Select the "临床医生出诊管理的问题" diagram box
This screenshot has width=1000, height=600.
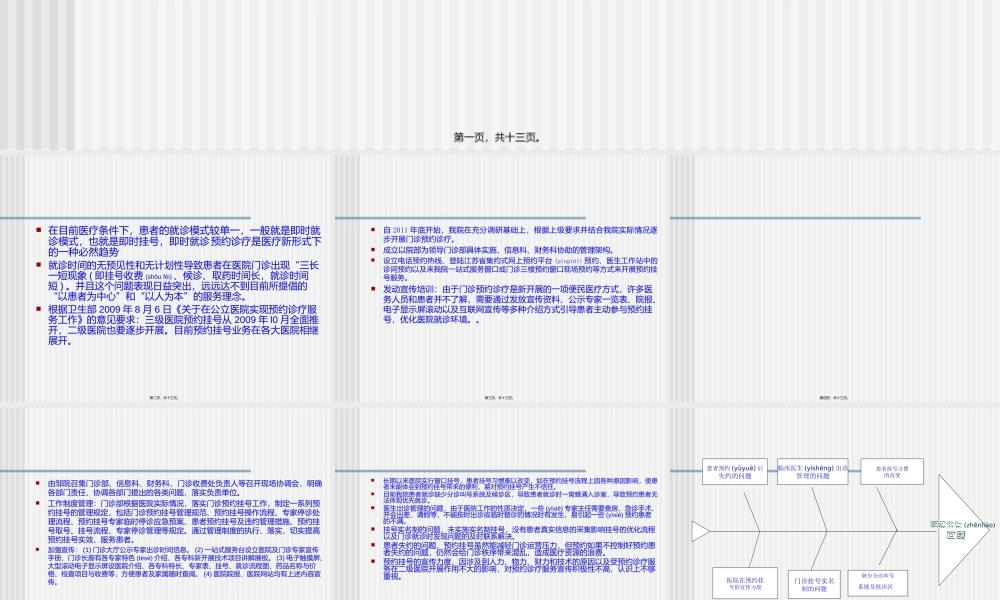click(x=813, y=472)
